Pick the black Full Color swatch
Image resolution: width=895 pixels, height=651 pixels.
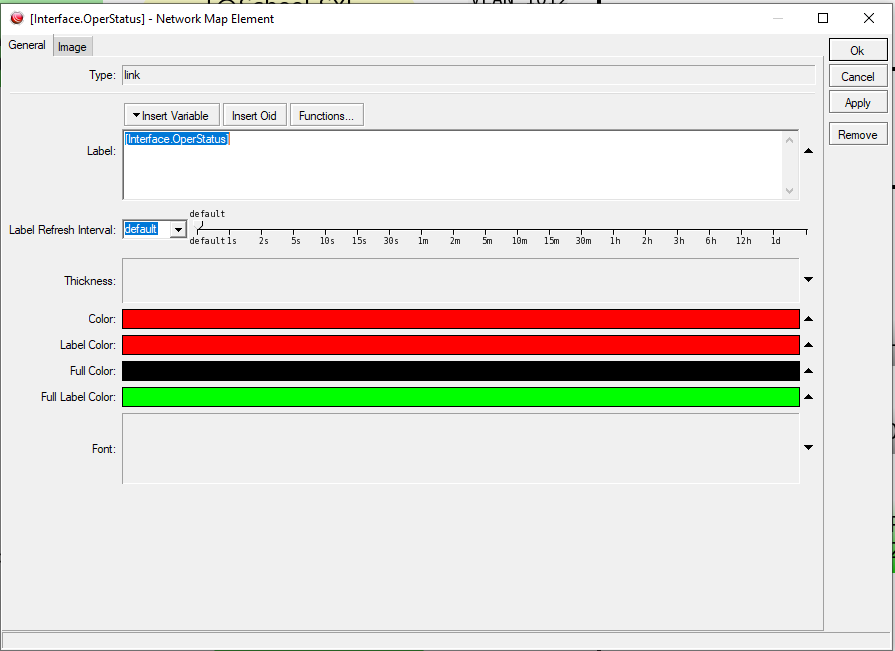pyautogui.click(x=461, y=371)
